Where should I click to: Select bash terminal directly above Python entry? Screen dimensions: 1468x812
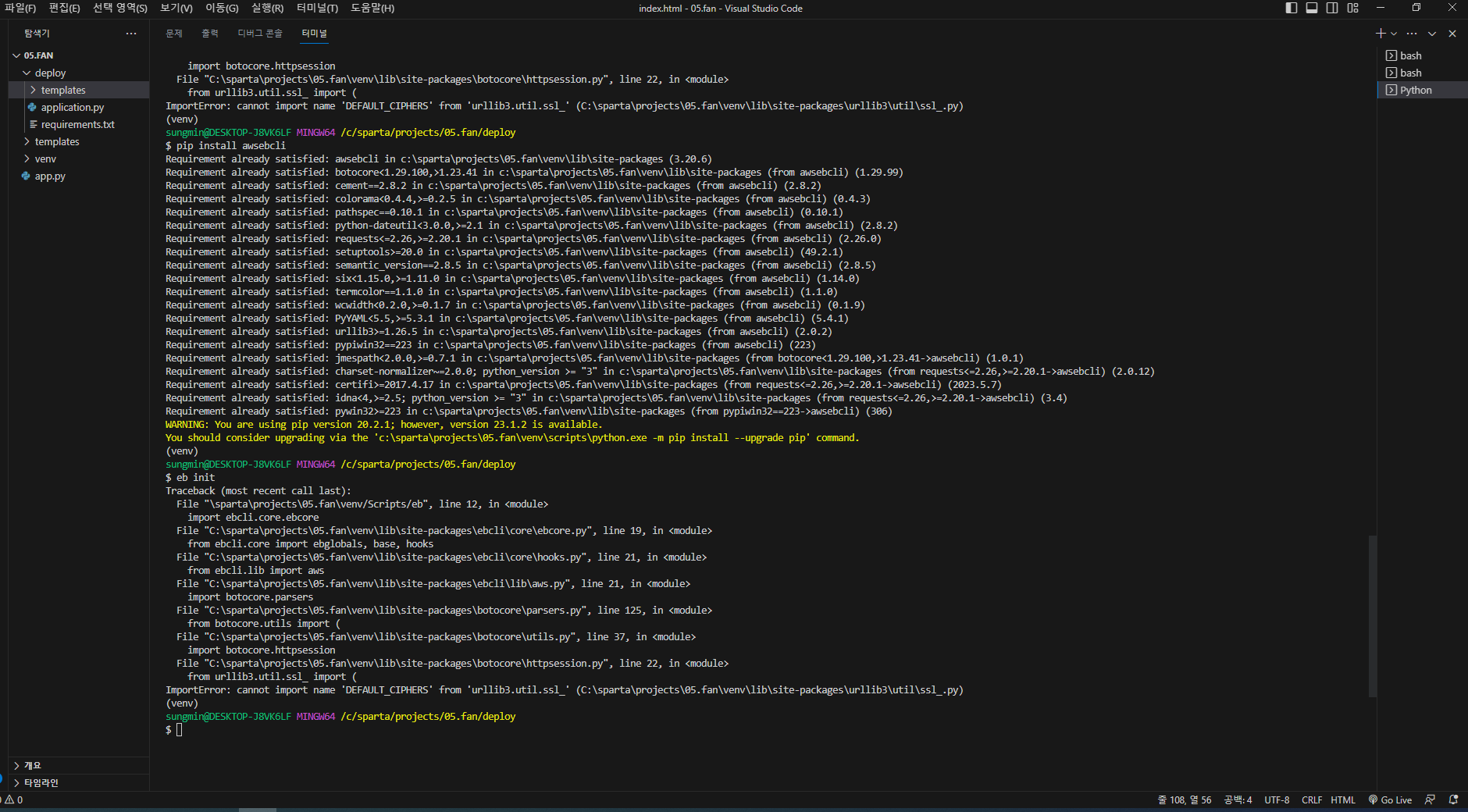point(1422,73)
